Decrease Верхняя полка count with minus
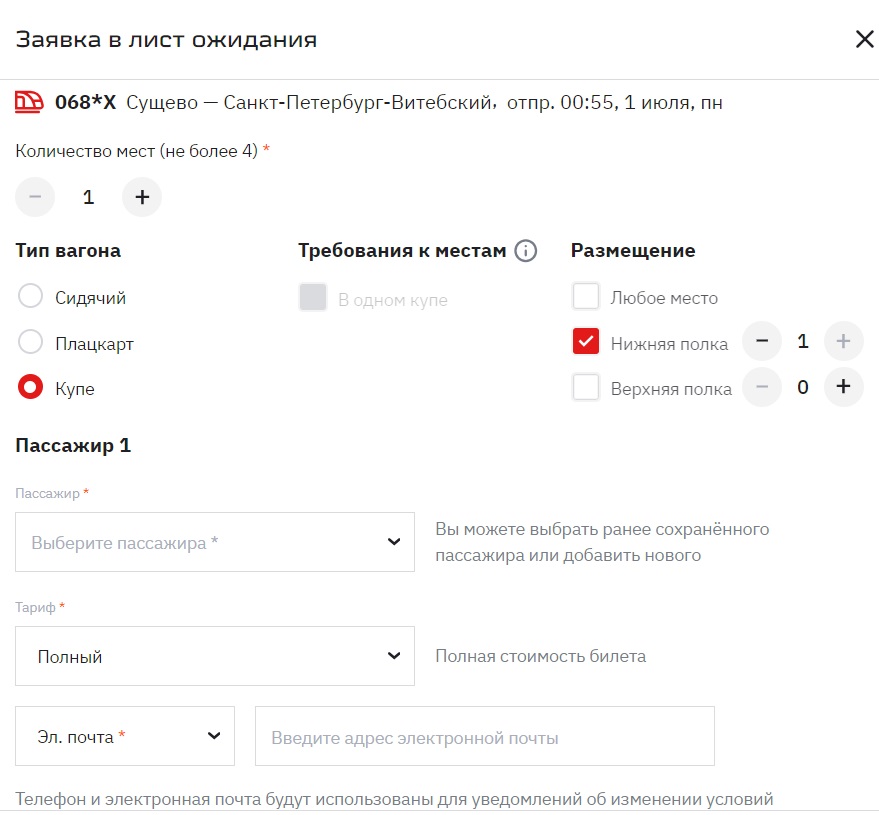Screen dimensions: 879x815 (762, 387)
